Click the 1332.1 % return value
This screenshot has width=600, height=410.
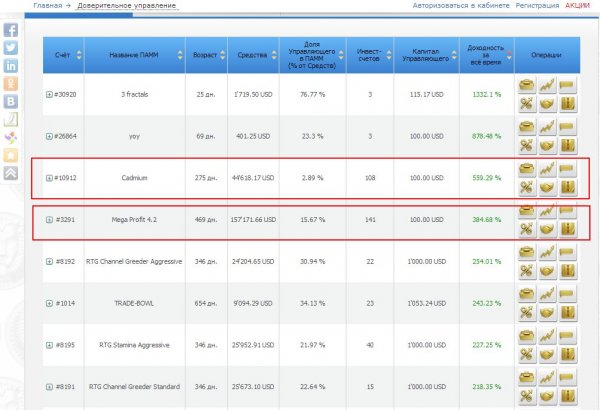tap(487, 95)
